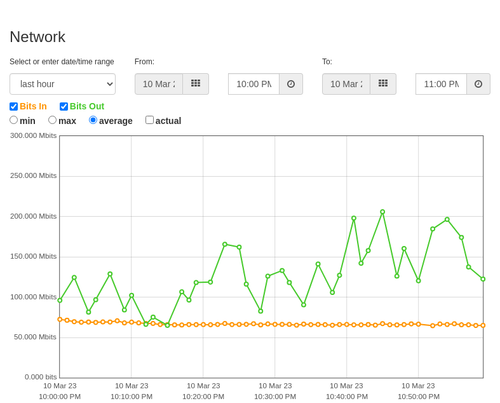Click the To time field '11:00 PM'
The width and height of the screenshot is (500, 403).
coord(441,84)
